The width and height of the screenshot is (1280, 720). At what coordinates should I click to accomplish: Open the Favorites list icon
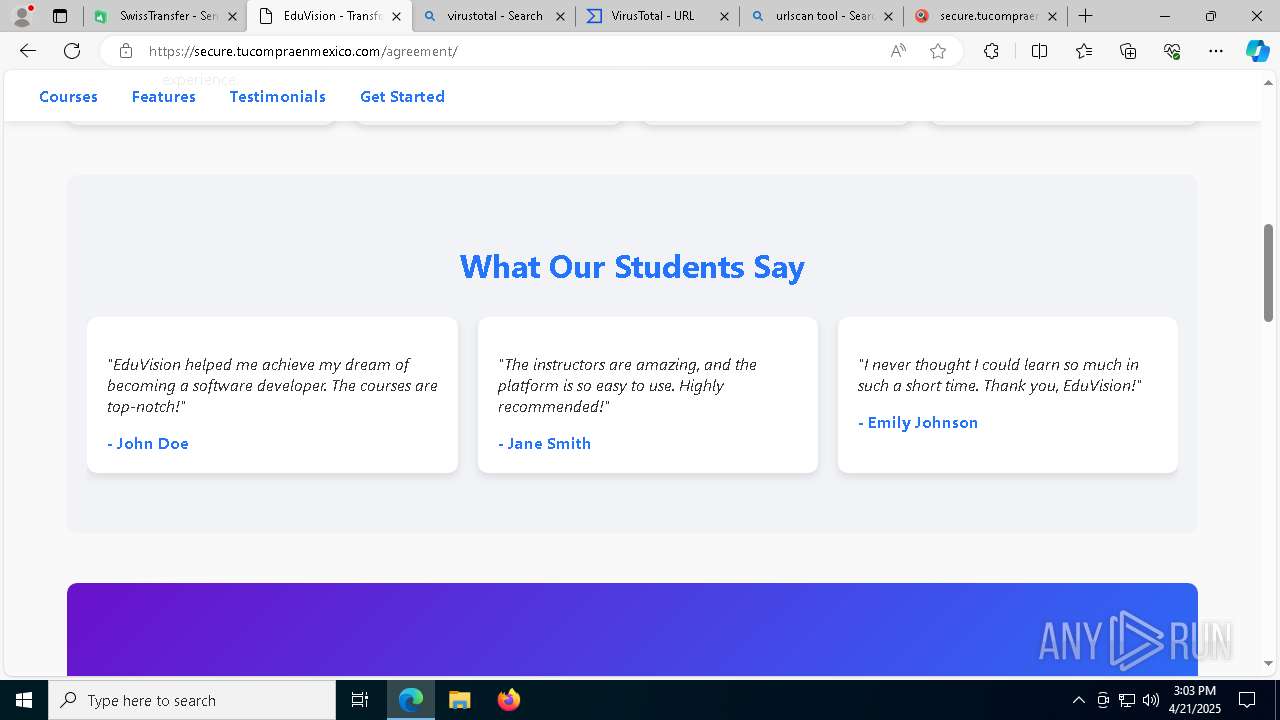1084,51
